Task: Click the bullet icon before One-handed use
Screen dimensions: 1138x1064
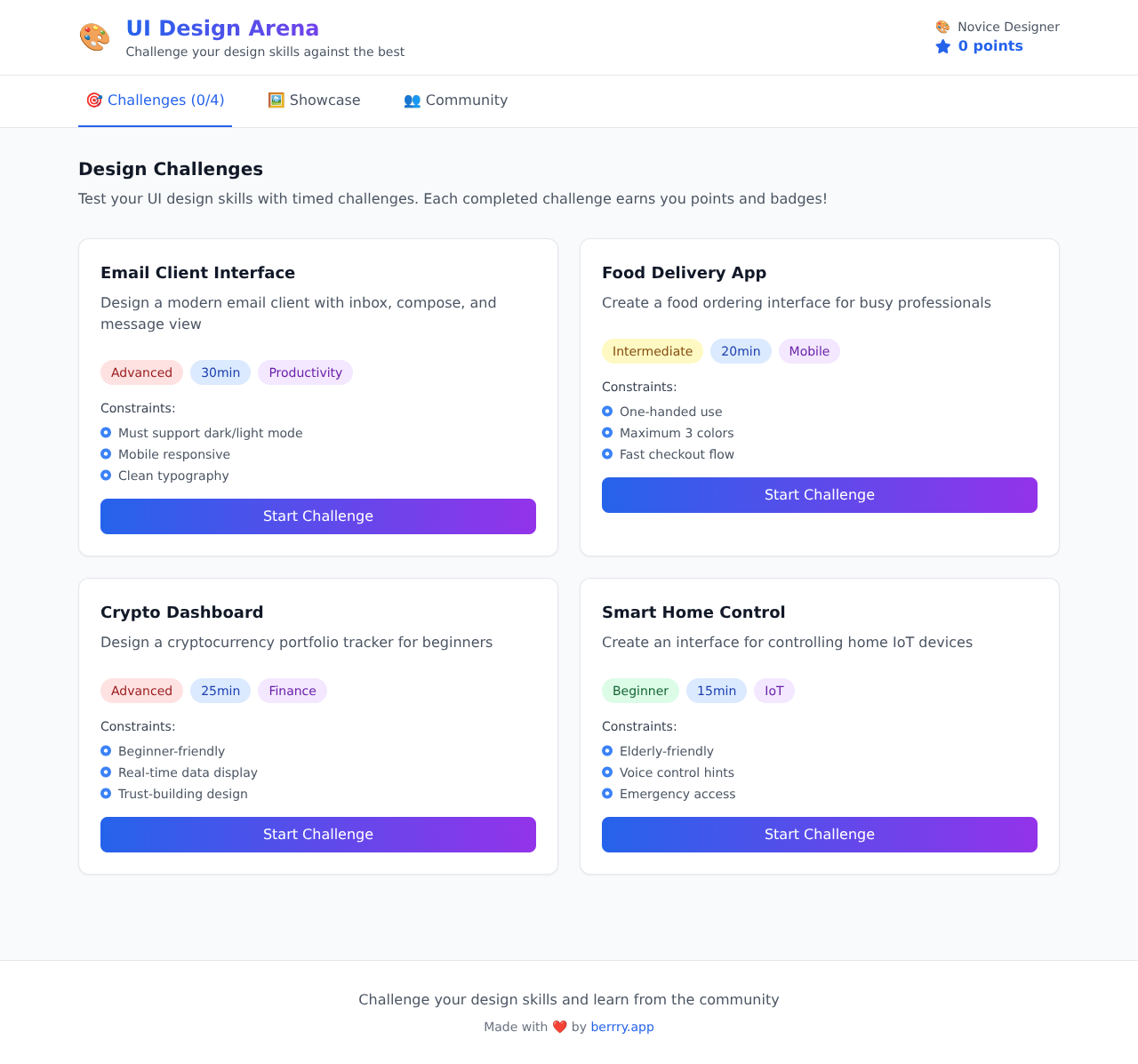Action: pos(607,412)
